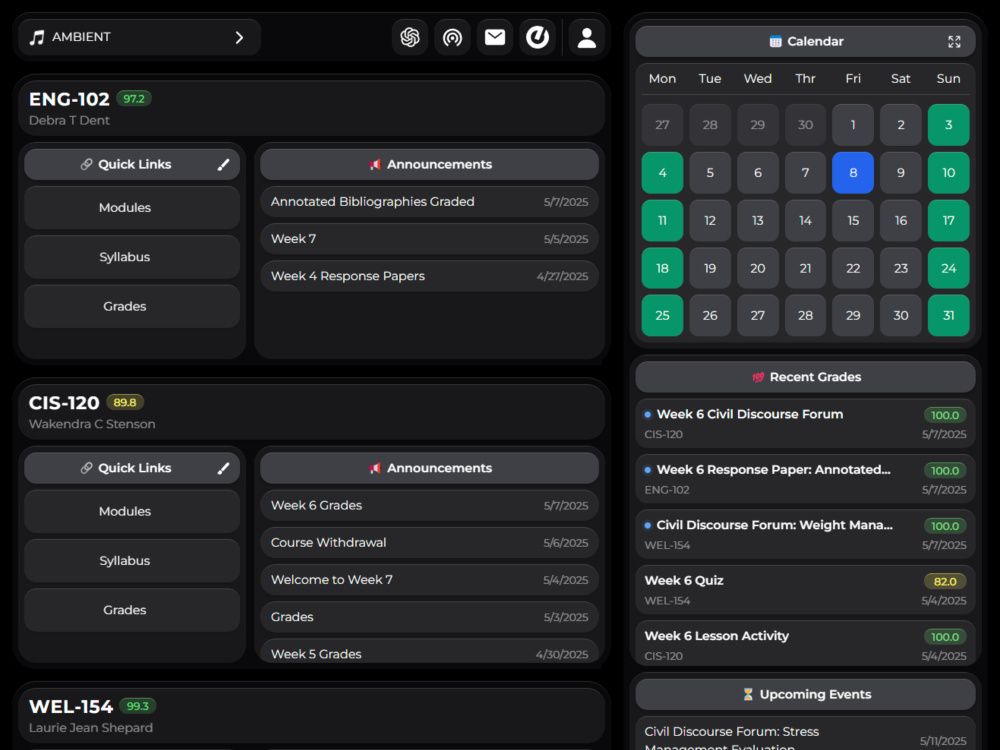Open Week 6 Grades announcement
Viewport: 1000px width, 750px height.
pyautogui.click(x=429, y=505)
